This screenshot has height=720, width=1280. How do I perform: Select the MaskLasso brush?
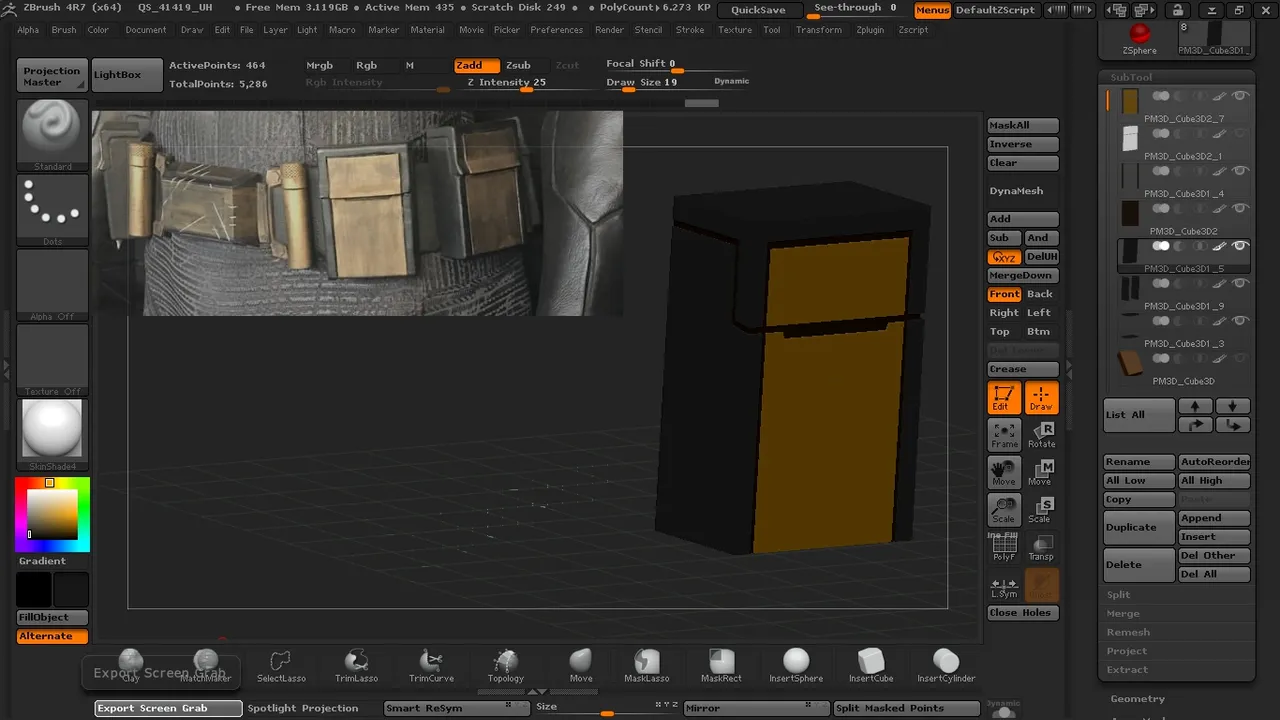pyautogui.click(x=647, y=665)
